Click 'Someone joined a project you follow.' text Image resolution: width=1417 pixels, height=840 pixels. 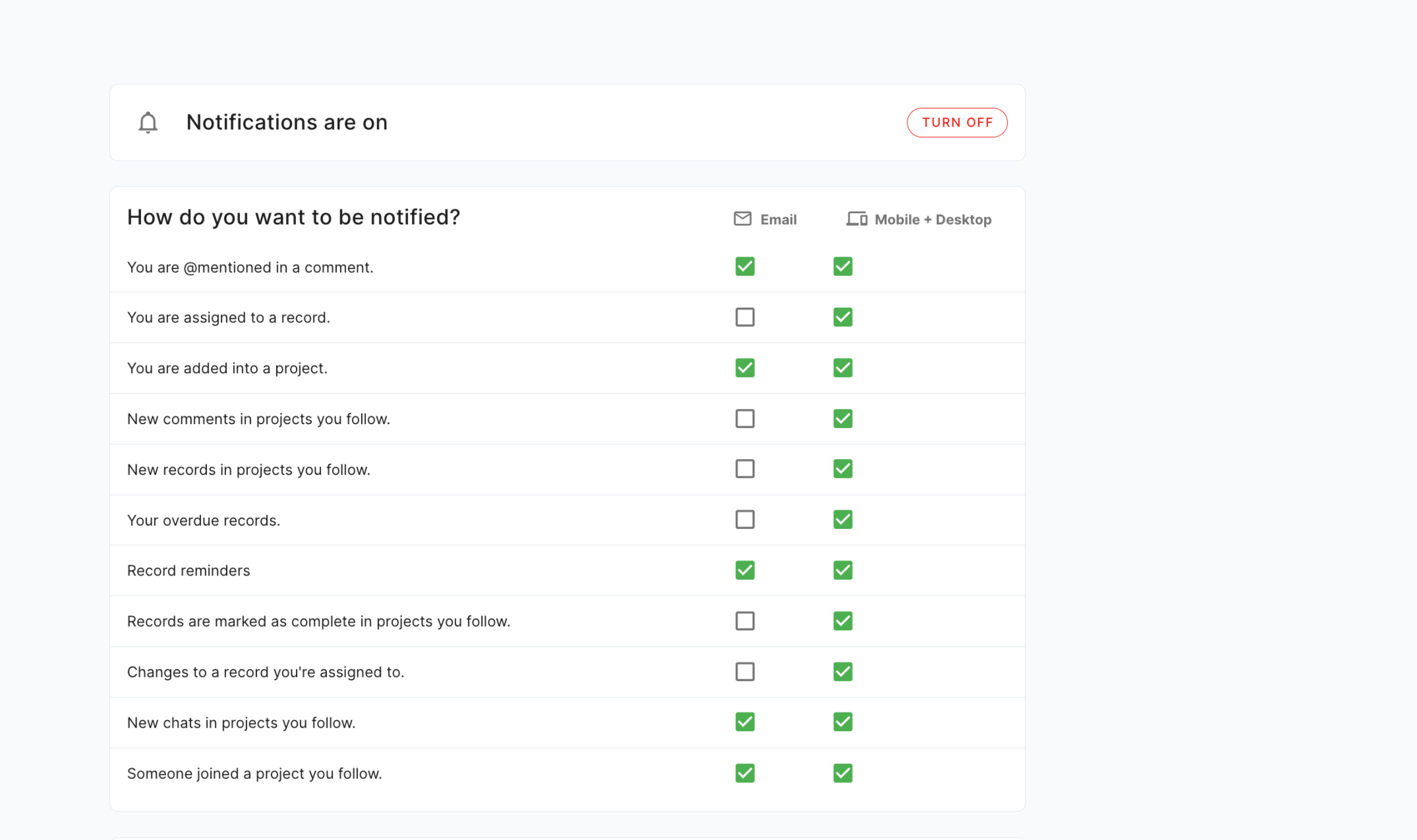(x=255, y=774)
